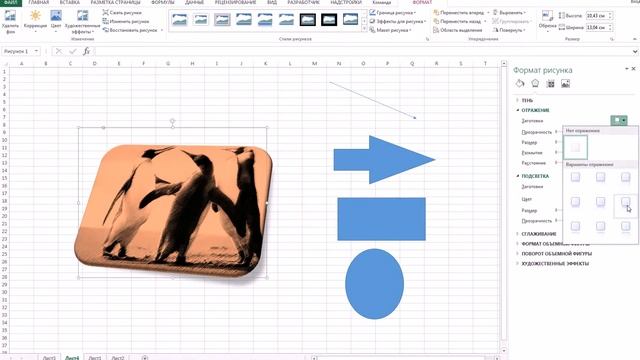
Task: Switch to the РЕЦЕНЗИРОВАНИЕ tab
Action: (236, 2)
